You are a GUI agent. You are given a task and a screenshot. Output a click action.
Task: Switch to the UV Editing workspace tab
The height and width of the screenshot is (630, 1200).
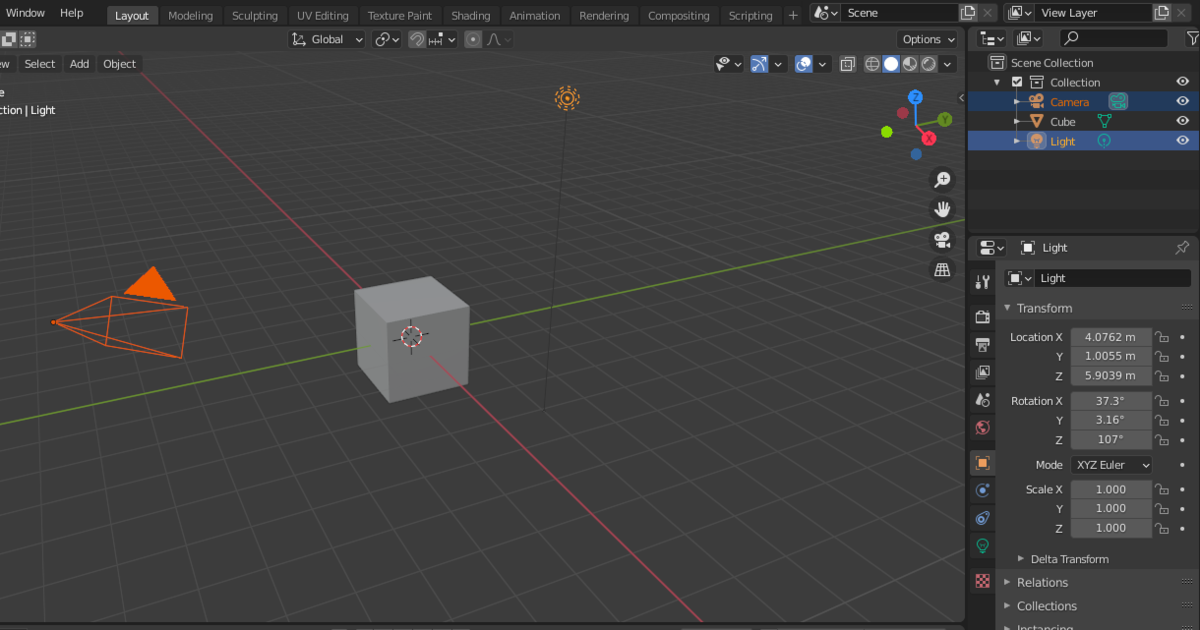click(323, 15)
